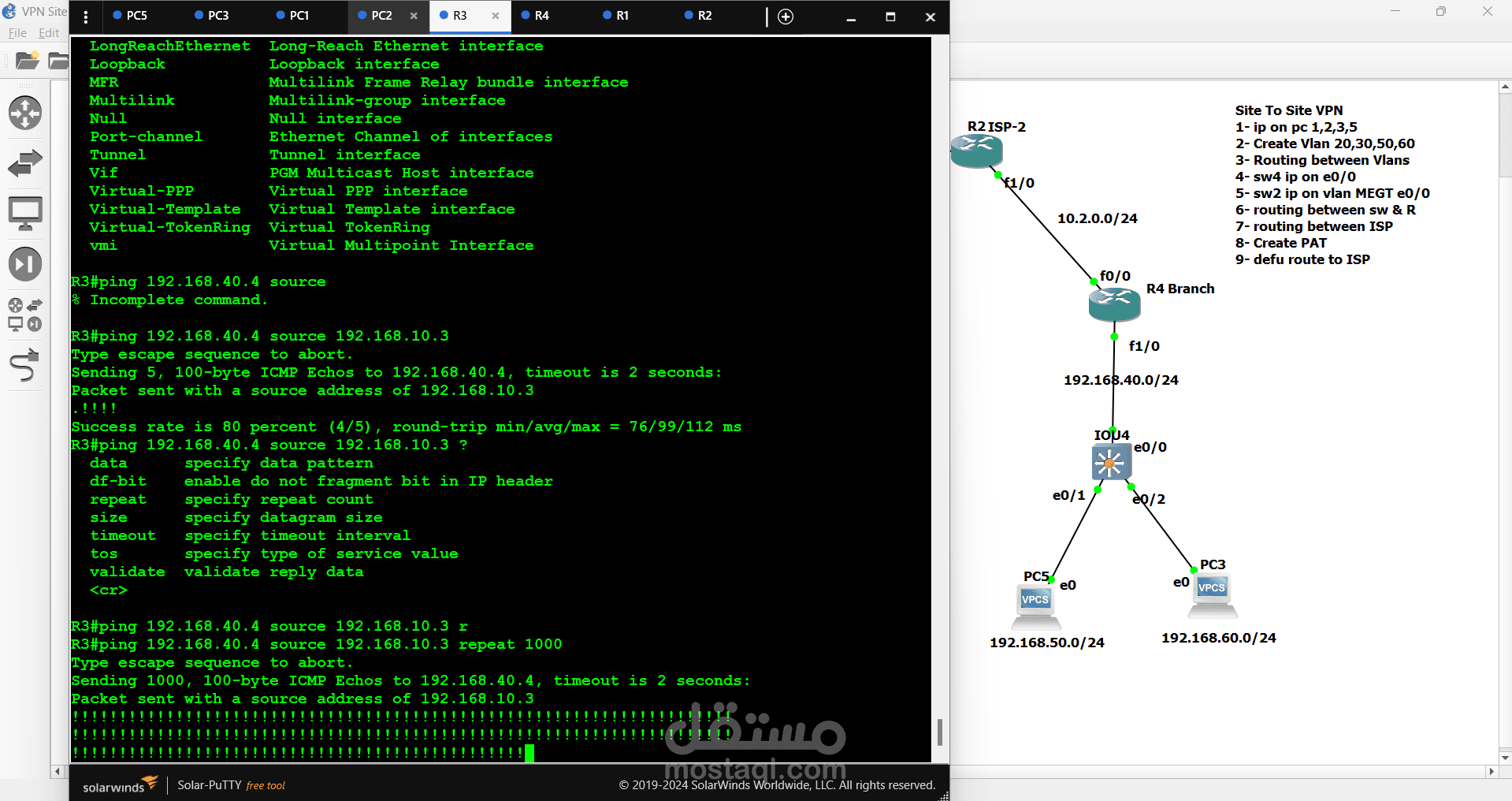Screen dimensions: 1512x801
Task: Select the IOU4 switch node
Action: click(x=1111, y=462)
